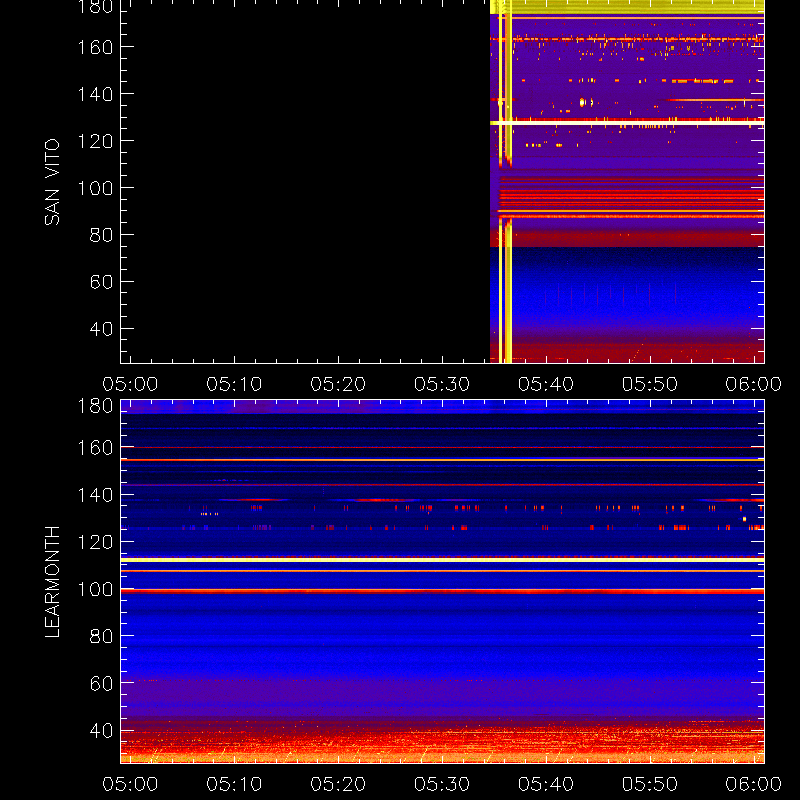
Task: Select the 140 tick label on SAN VITO axis
Action: 95,94
